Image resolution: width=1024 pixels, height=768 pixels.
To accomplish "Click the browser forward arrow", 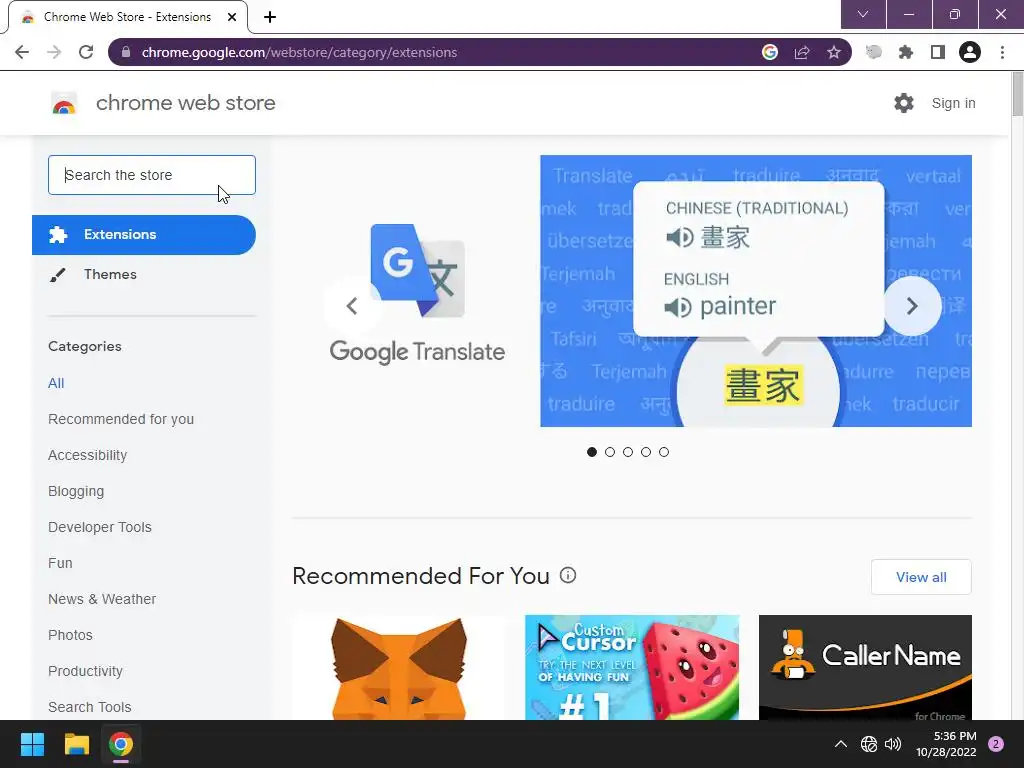I will [x=54, y=52].
